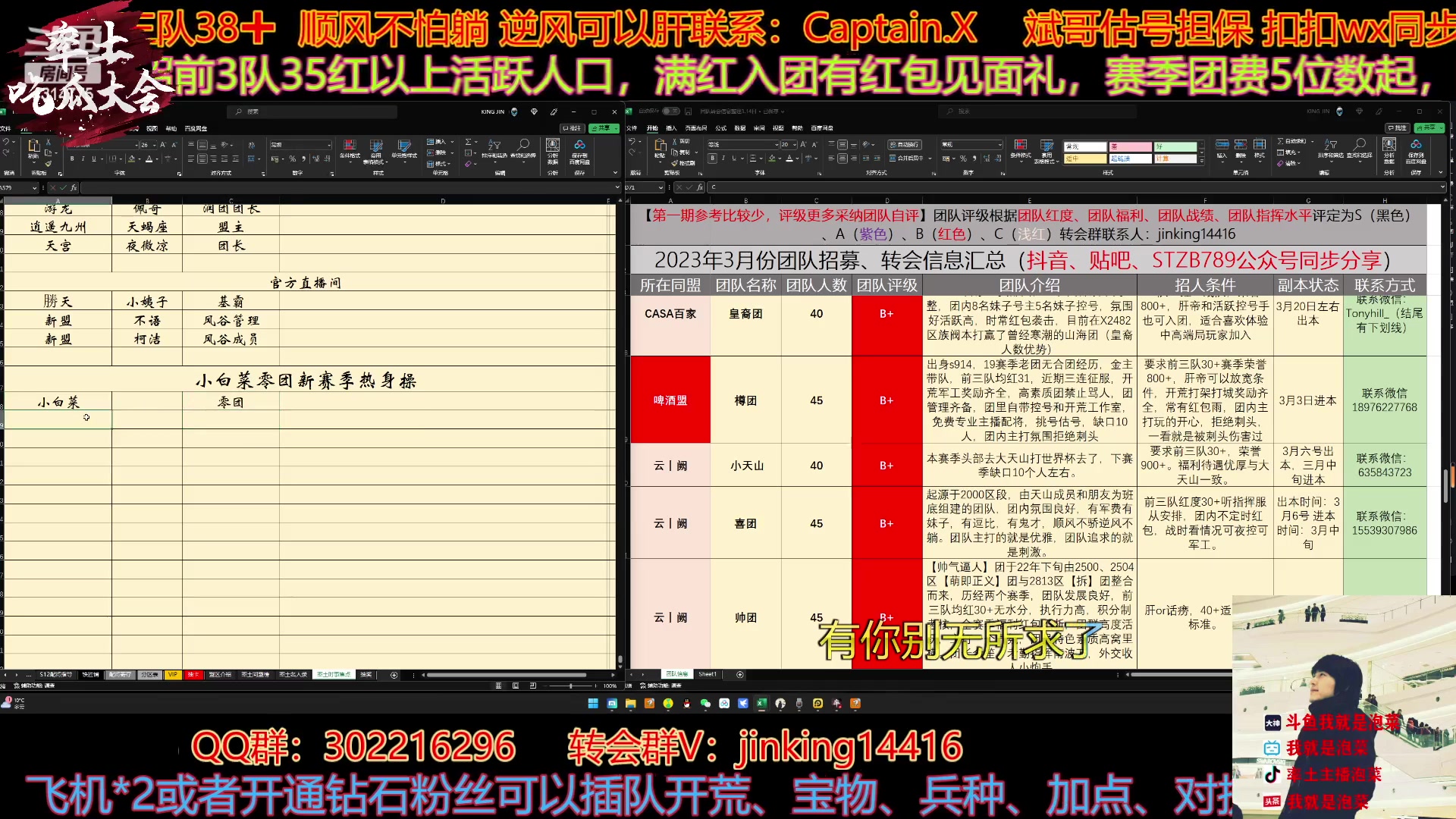Screen dimensions: 1456x819
Task: Click Comments button in left Excel window
Action: (573, 128)
